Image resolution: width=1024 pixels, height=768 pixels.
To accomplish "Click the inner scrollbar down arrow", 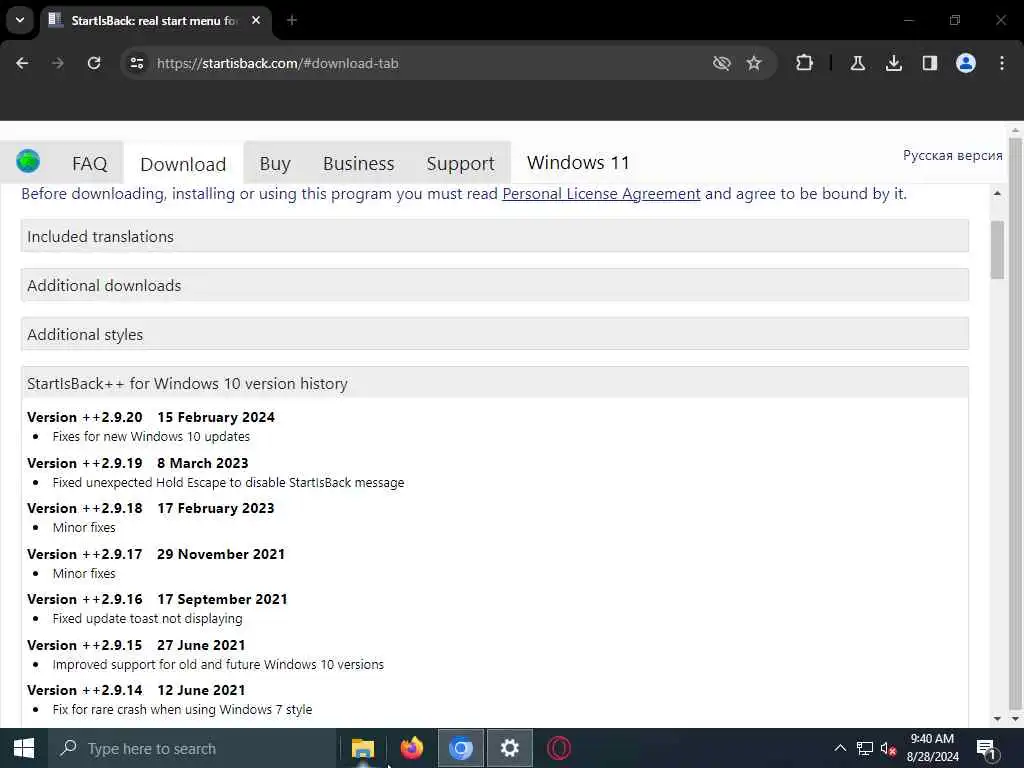I will point(997,718).
